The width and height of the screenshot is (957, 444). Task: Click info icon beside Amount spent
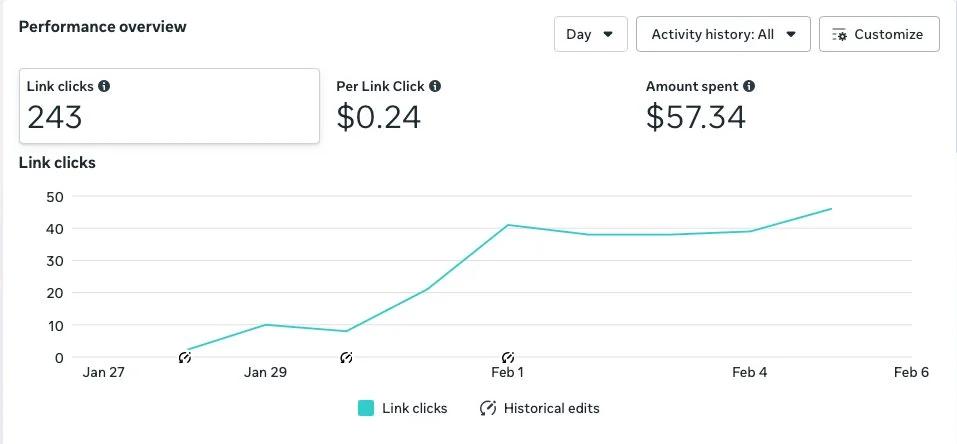pos(749,87)
